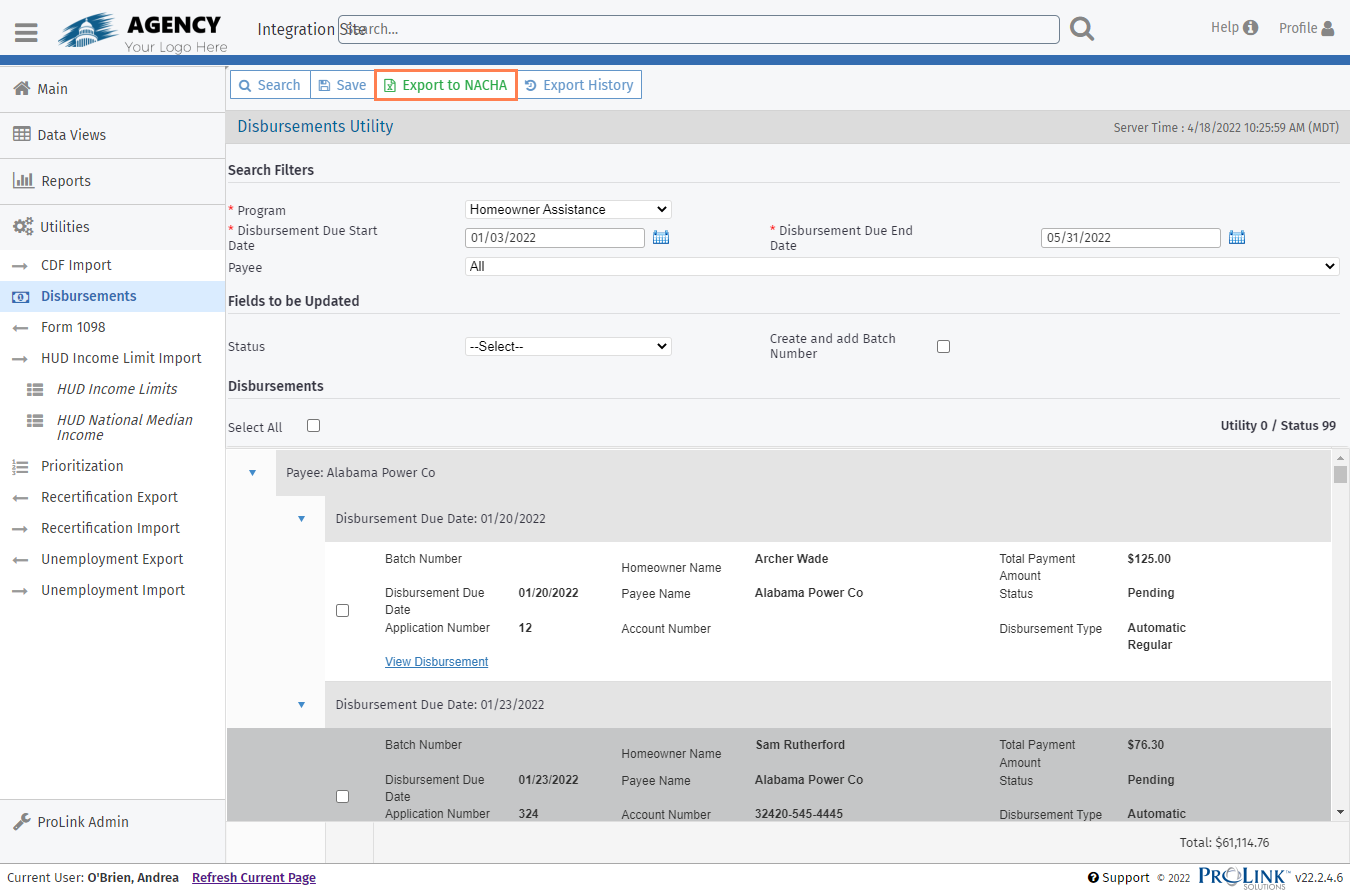Open End Date calendar picker icon
Screen dimensions: 1350x892
1237,237
